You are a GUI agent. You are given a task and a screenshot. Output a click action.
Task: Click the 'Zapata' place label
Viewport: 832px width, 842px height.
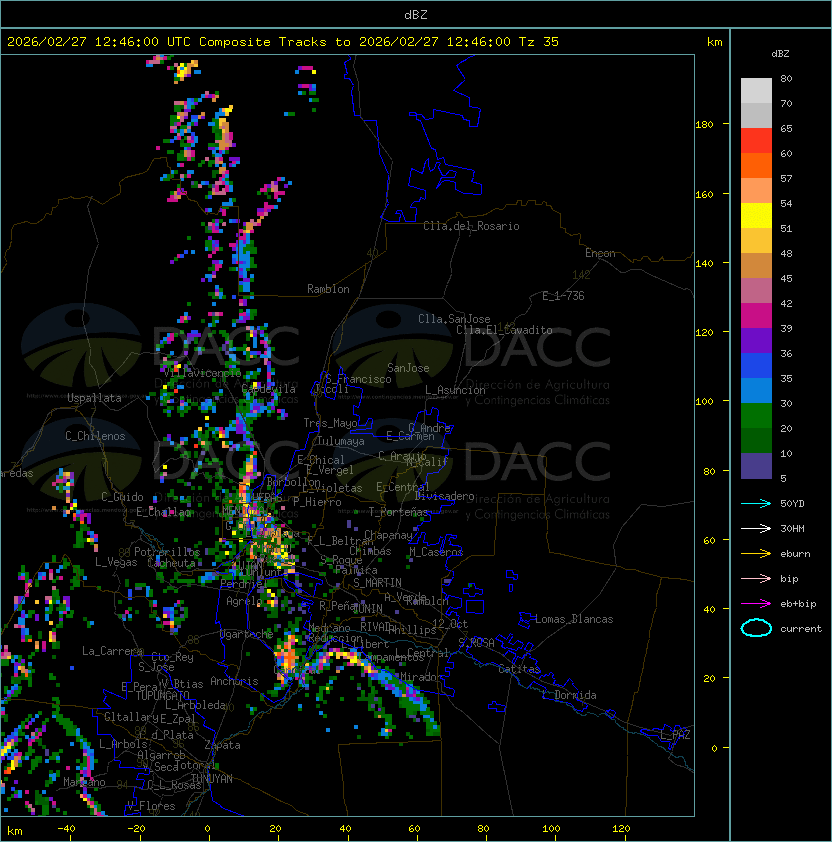[222, 745]
